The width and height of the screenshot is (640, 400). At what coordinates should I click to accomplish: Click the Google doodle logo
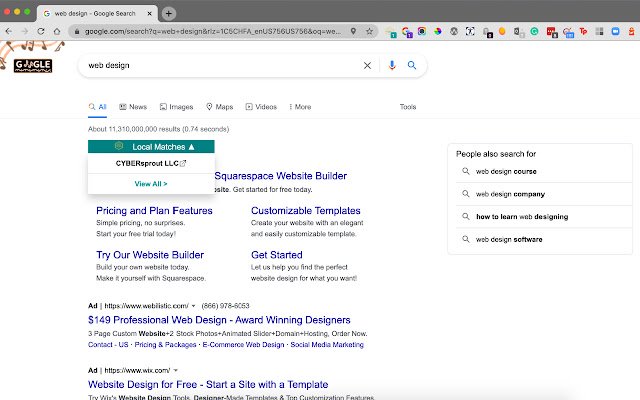[x=32, y=65]
